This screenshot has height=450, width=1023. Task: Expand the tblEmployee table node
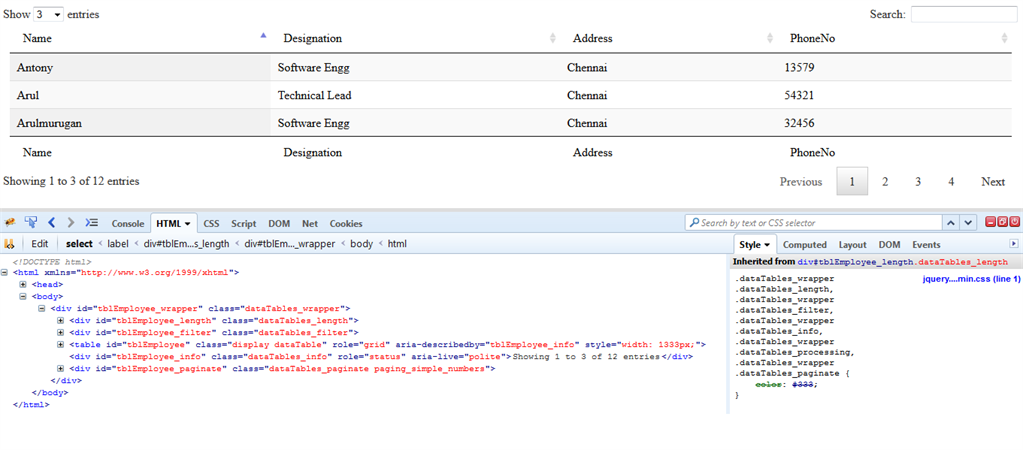61,344
